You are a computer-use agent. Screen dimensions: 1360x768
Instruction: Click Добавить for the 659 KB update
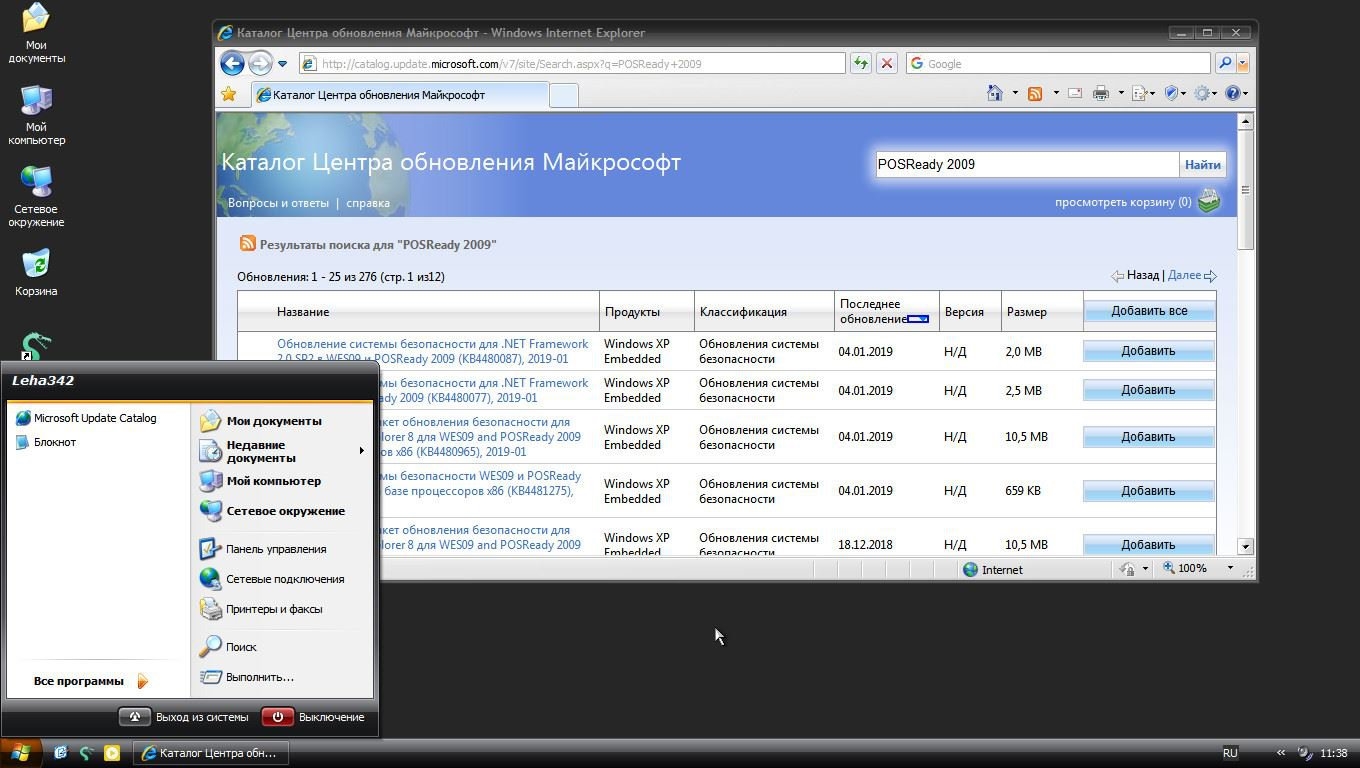(1148, 491)
